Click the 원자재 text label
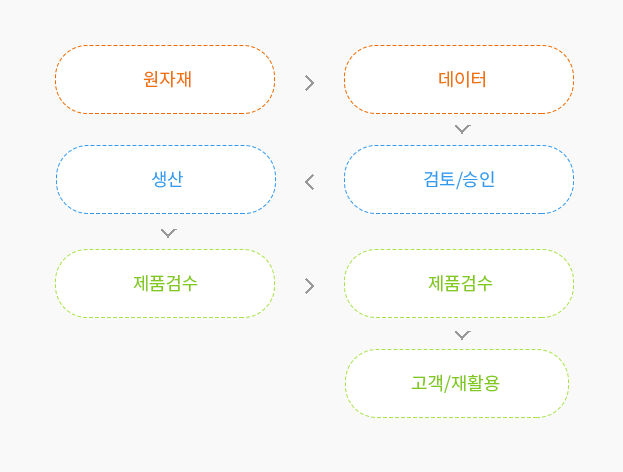Viewport: 623px width, 472px height. [x=168, y=79]
